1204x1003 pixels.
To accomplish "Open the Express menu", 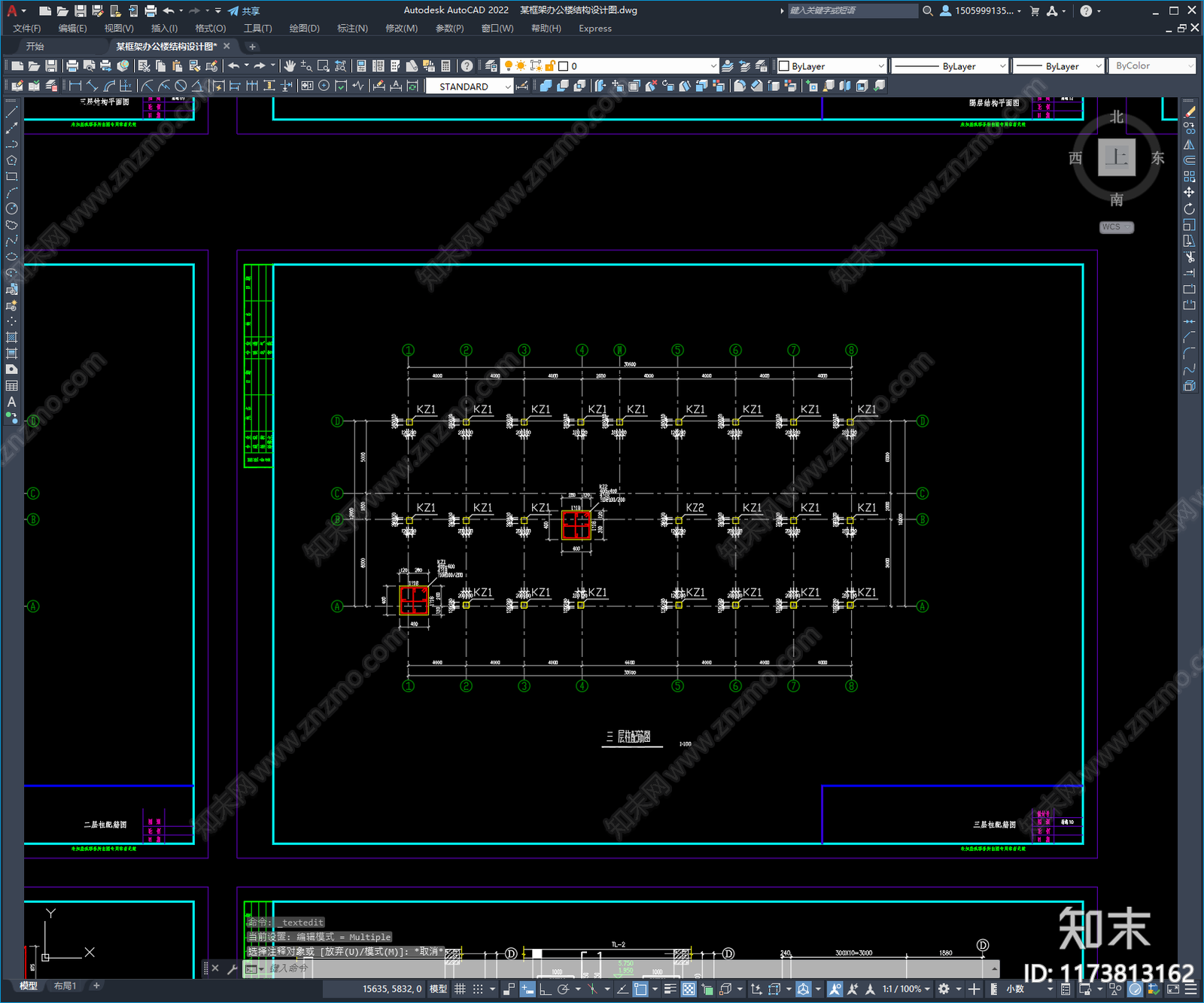I will coord(595,29).
